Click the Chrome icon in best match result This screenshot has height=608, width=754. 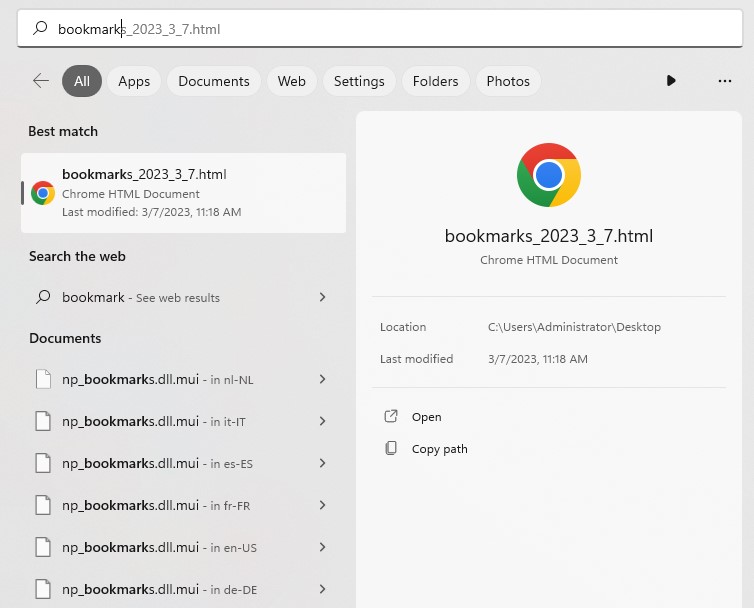43,193
